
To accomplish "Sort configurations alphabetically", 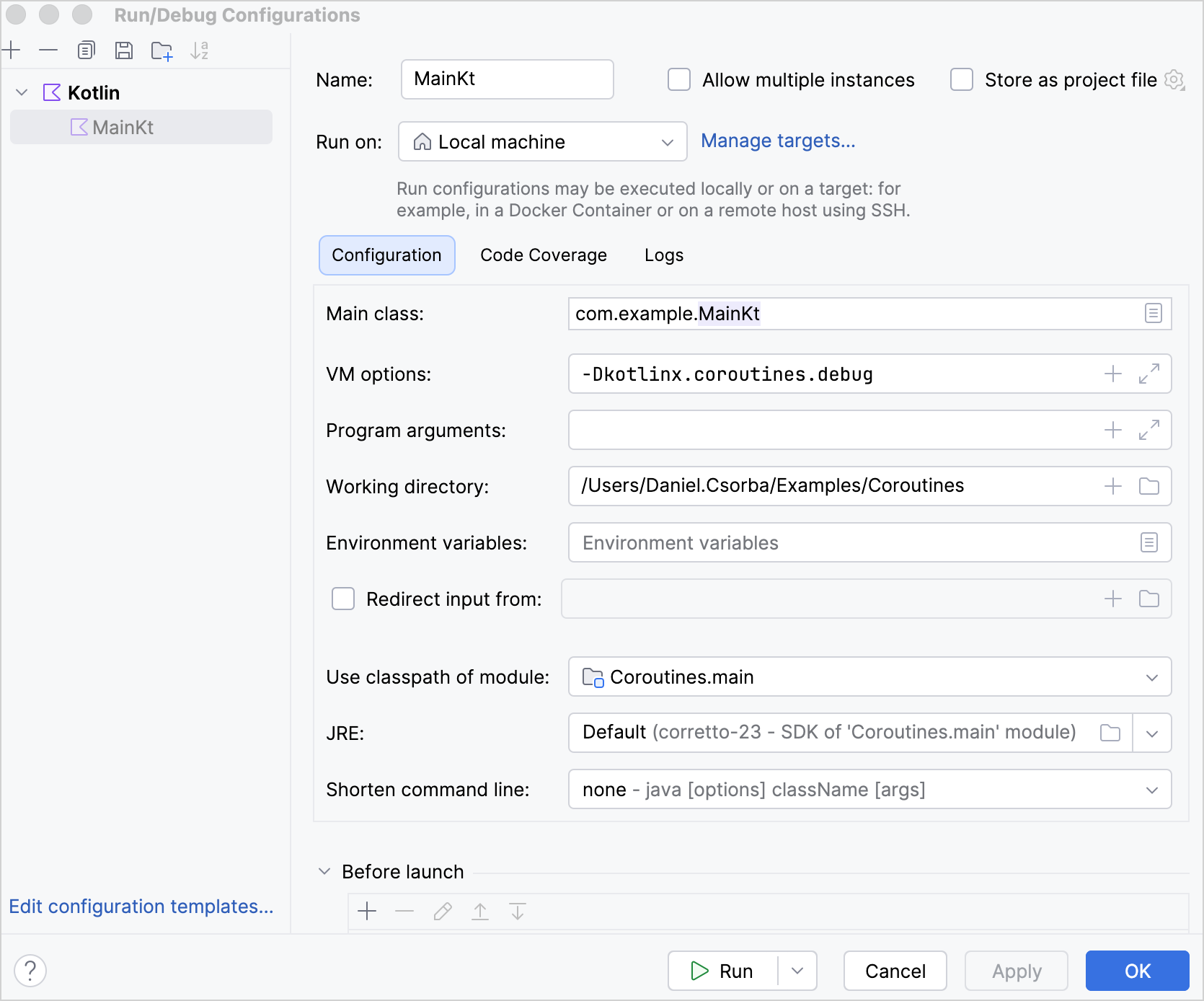I will pyautogui.click(x=200, y=50).
